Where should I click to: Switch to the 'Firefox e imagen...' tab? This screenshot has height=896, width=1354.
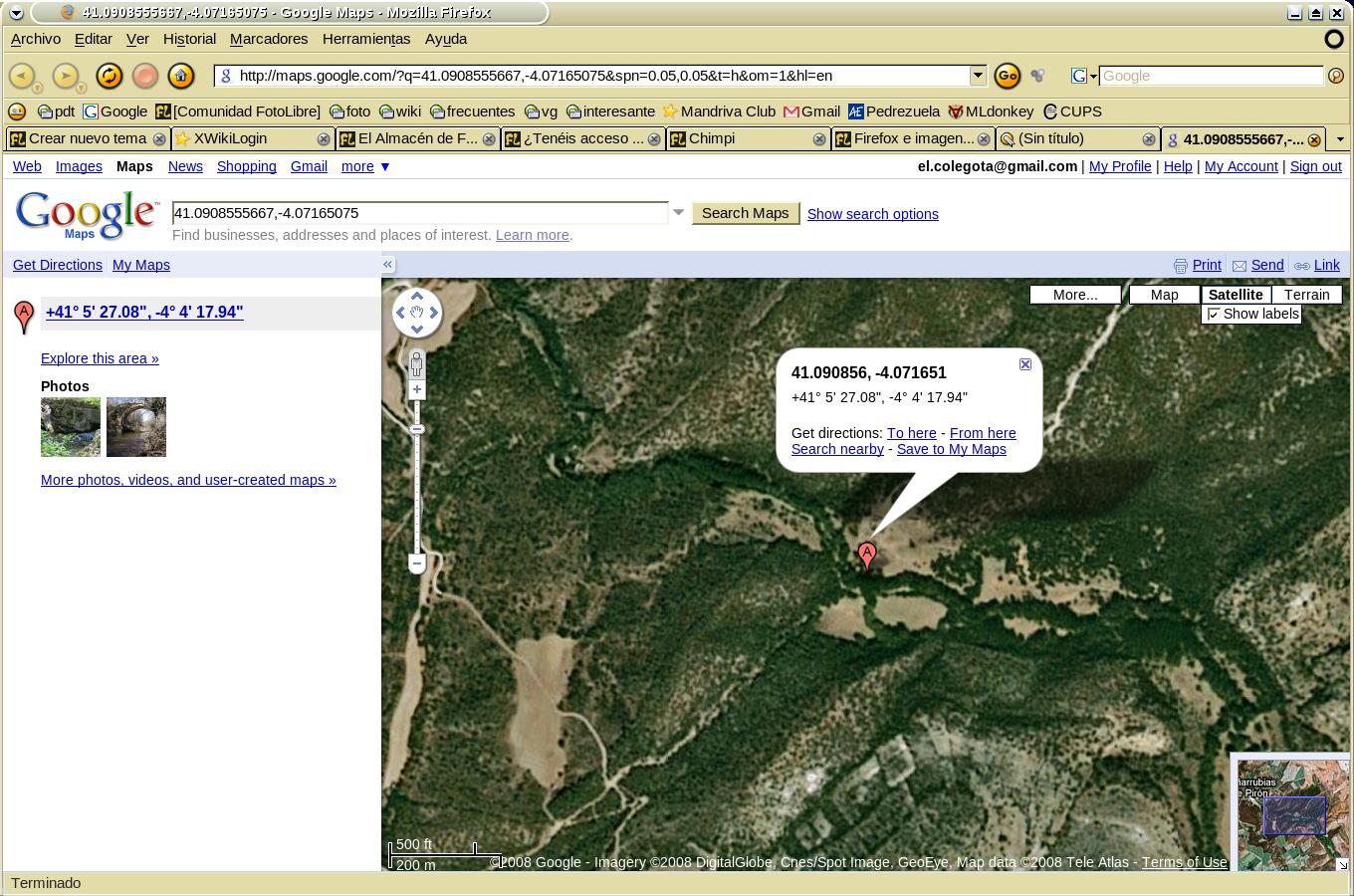point(912,139)
